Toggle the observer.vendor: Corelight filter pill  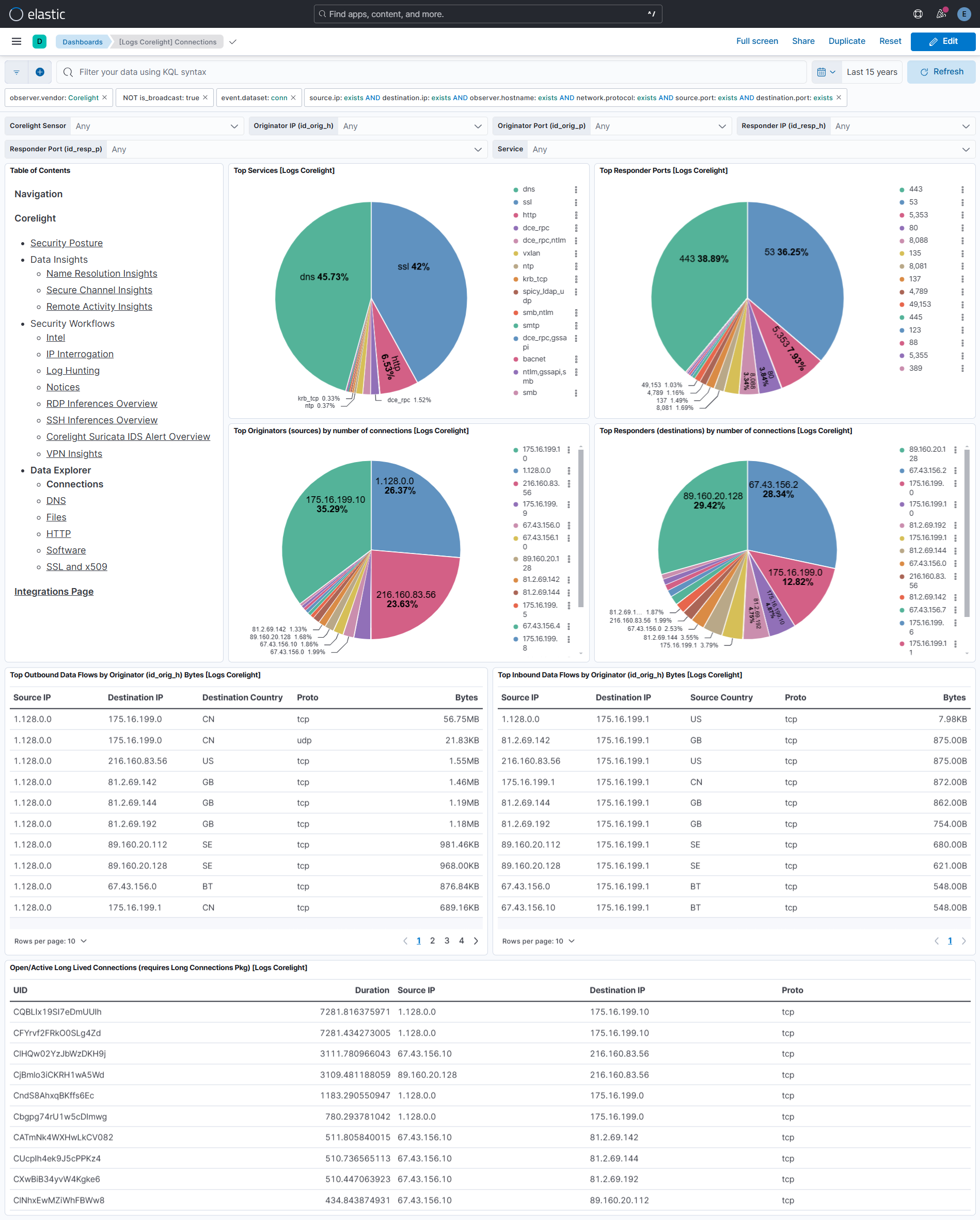(x=54, y=98)
